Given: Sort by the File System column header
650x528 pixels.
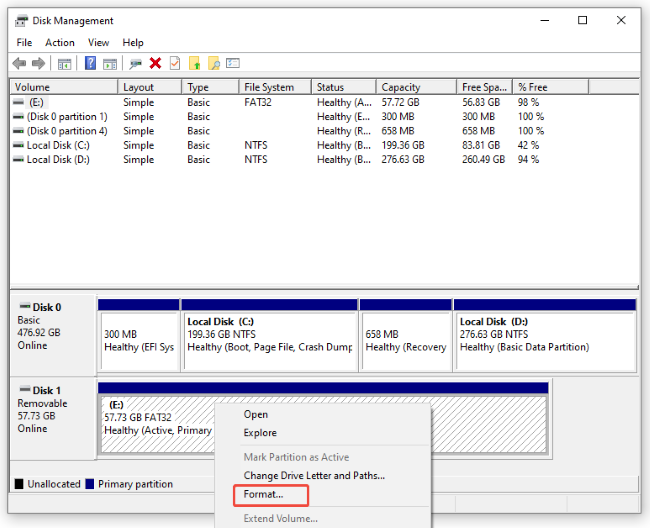Looking at the screenshot, I should point(275,87).
